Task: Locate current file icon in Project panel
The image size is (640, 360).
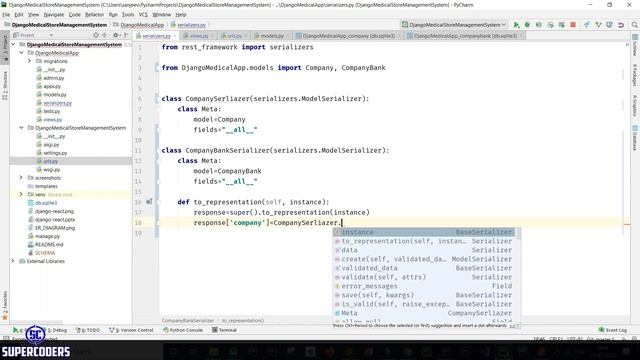Action: (x=96, y=36)
